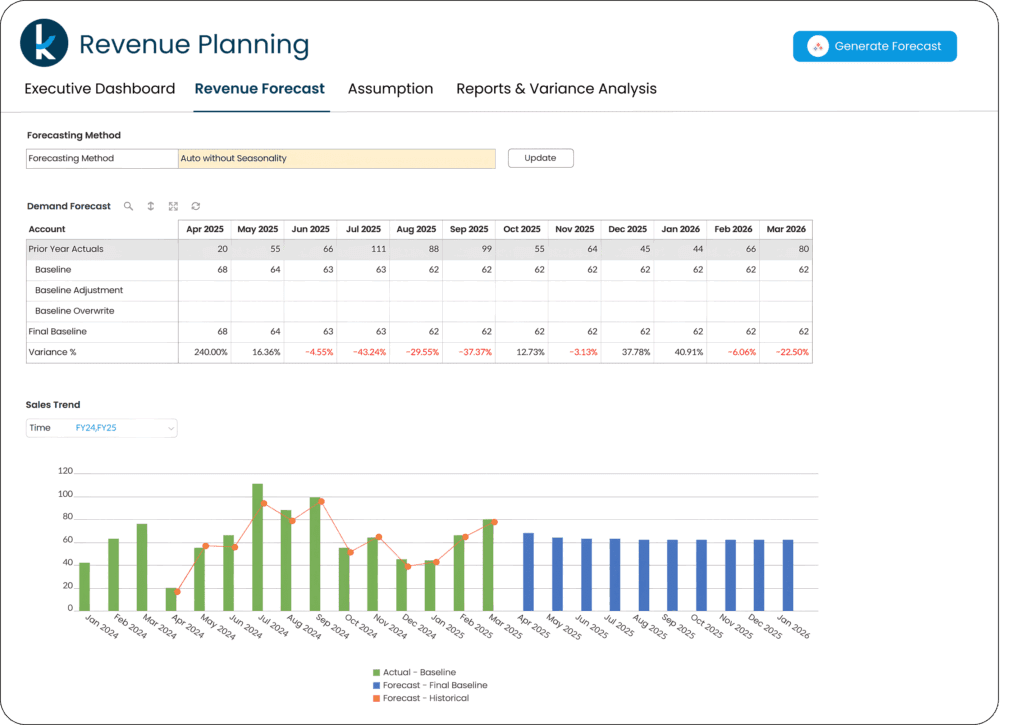This screenshot has height=725, width=1024.
Task: Click the Kepion logo icon
Action: coord(44,44)
